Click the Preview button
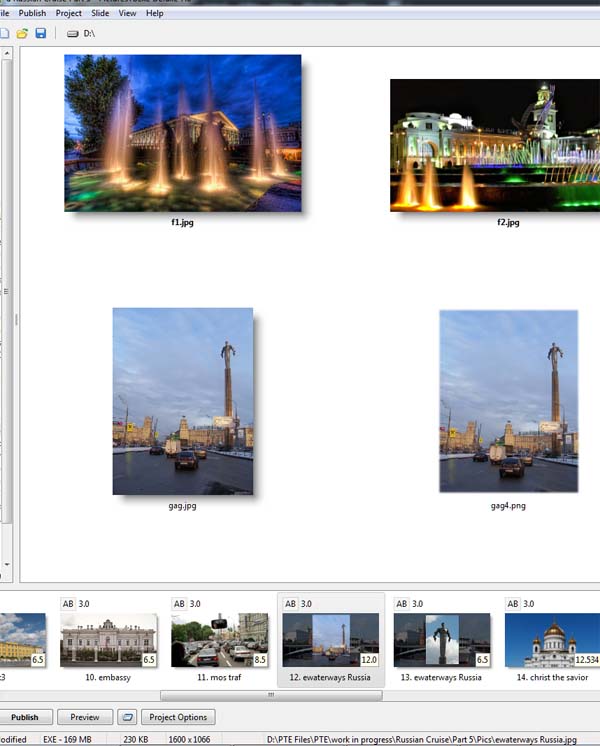 pyautogui.click(x=85, y=717)
